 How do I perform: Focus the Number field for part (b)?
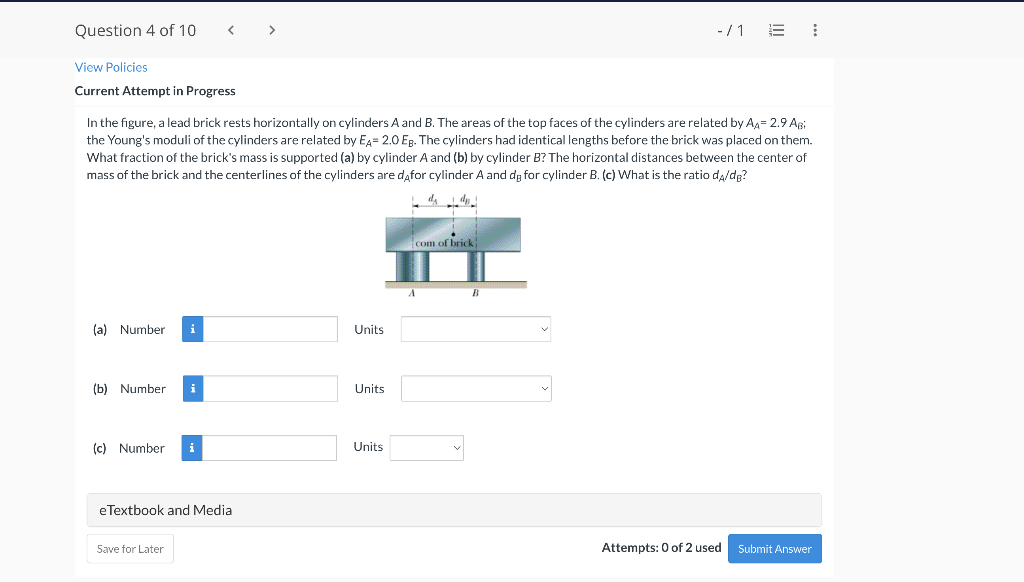pyautogui.click(x=270, y=389)
